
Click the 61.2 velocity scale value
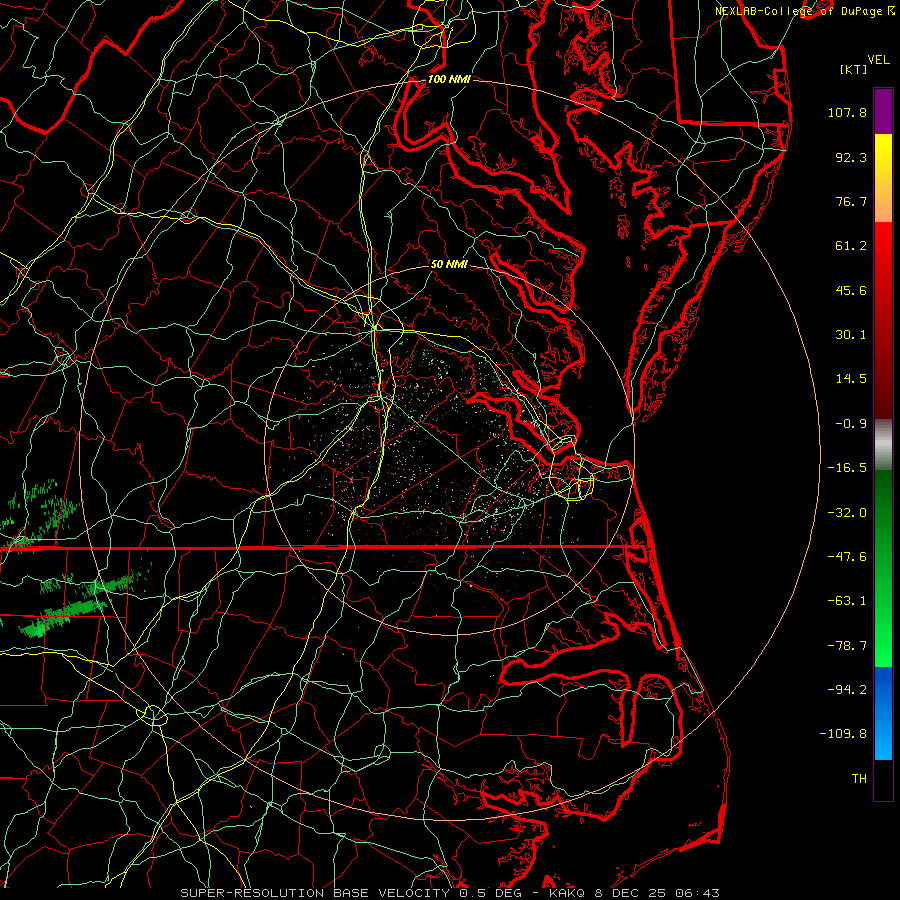[x=851, y=246]
